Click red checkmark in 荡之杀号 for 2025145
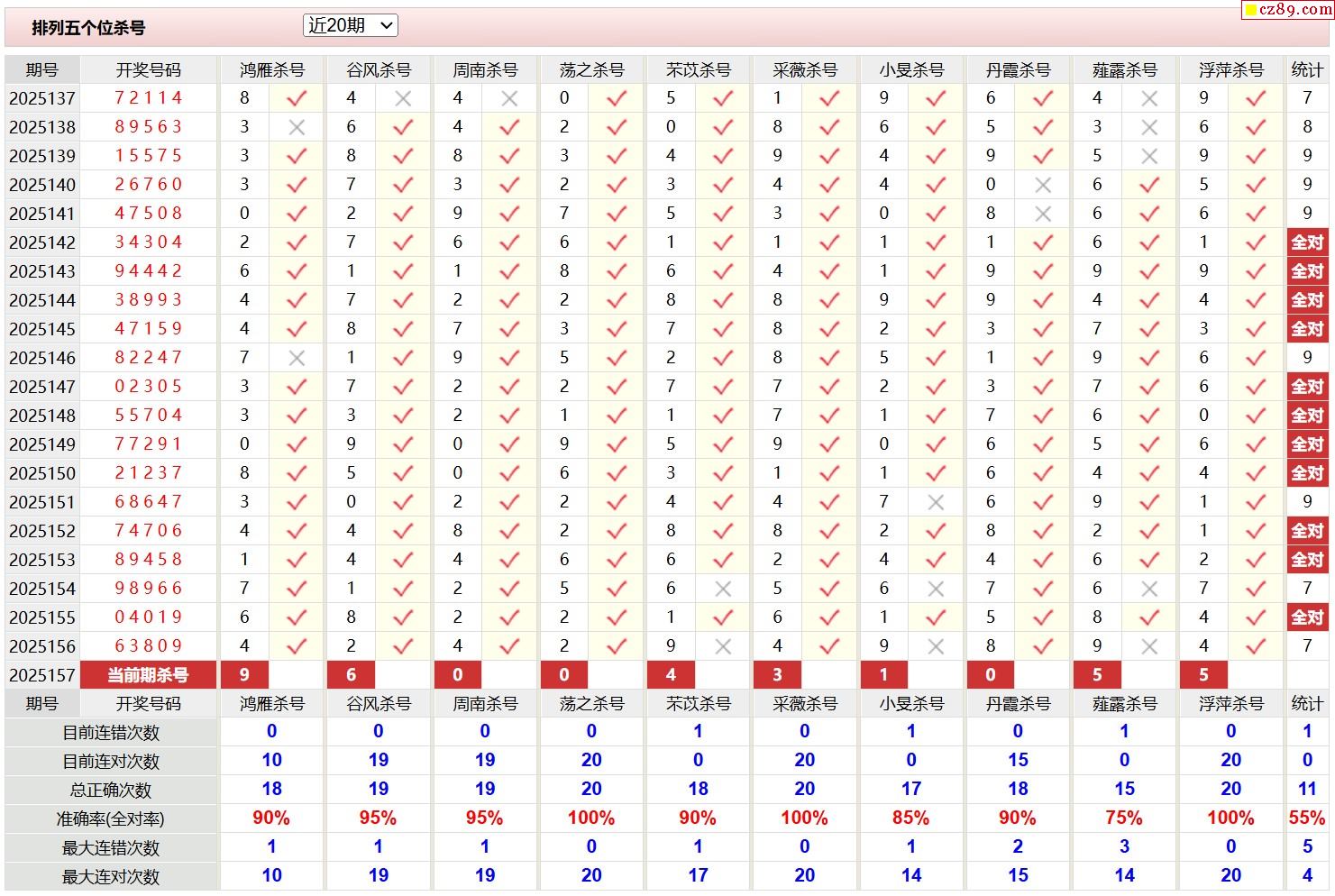Screen dimensions: 1335x896 coord(617,329)
